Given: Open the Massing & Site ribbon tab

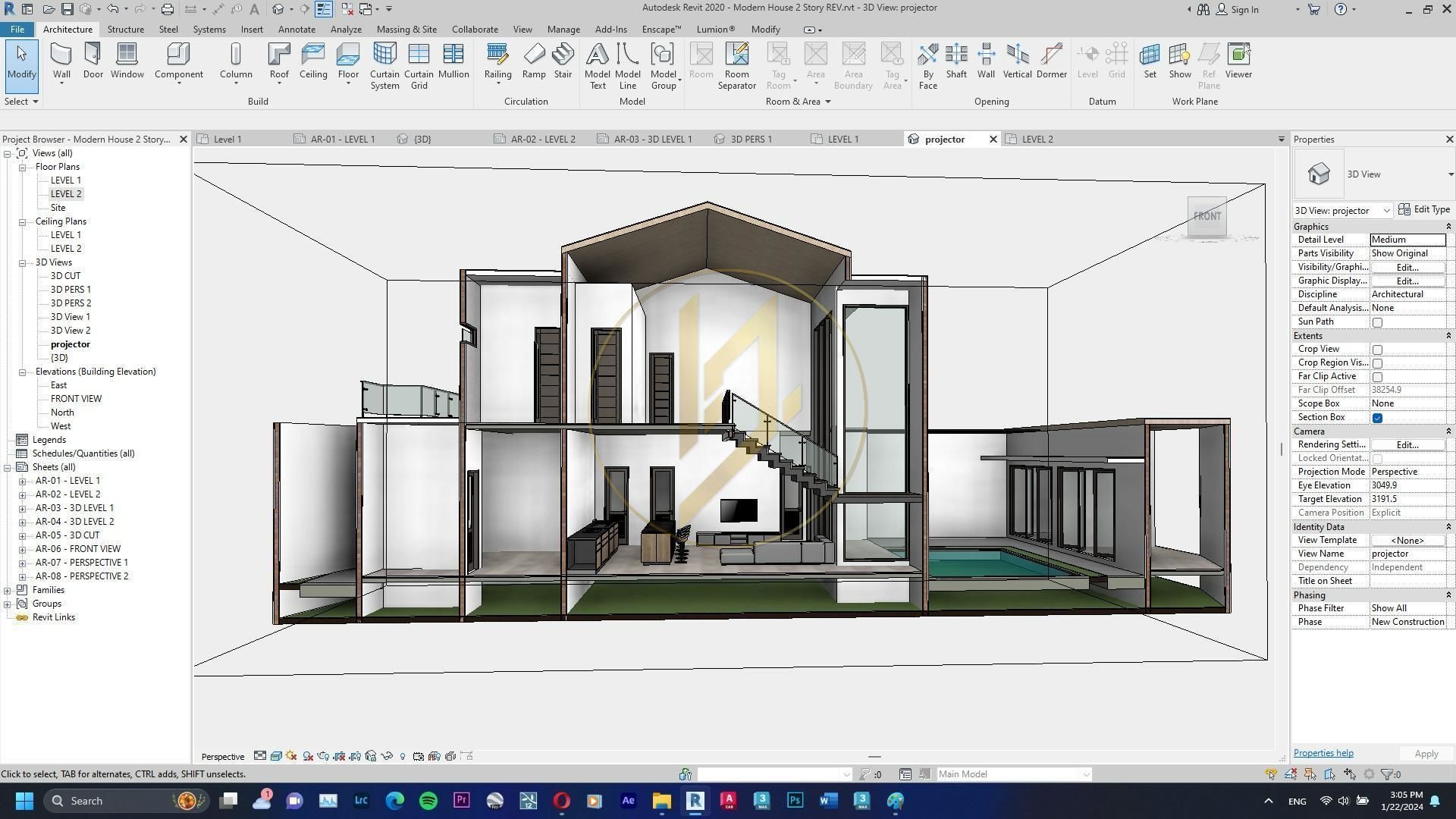Looking at the screenshot, I should [x=406, y=30].
